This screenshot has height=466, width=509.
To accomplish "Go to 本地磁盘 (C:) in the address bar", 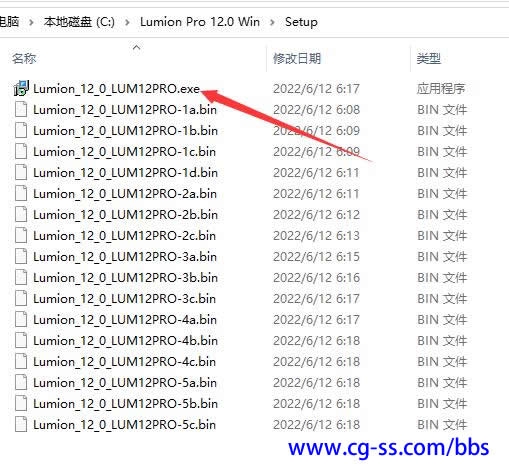I will 79,22.
